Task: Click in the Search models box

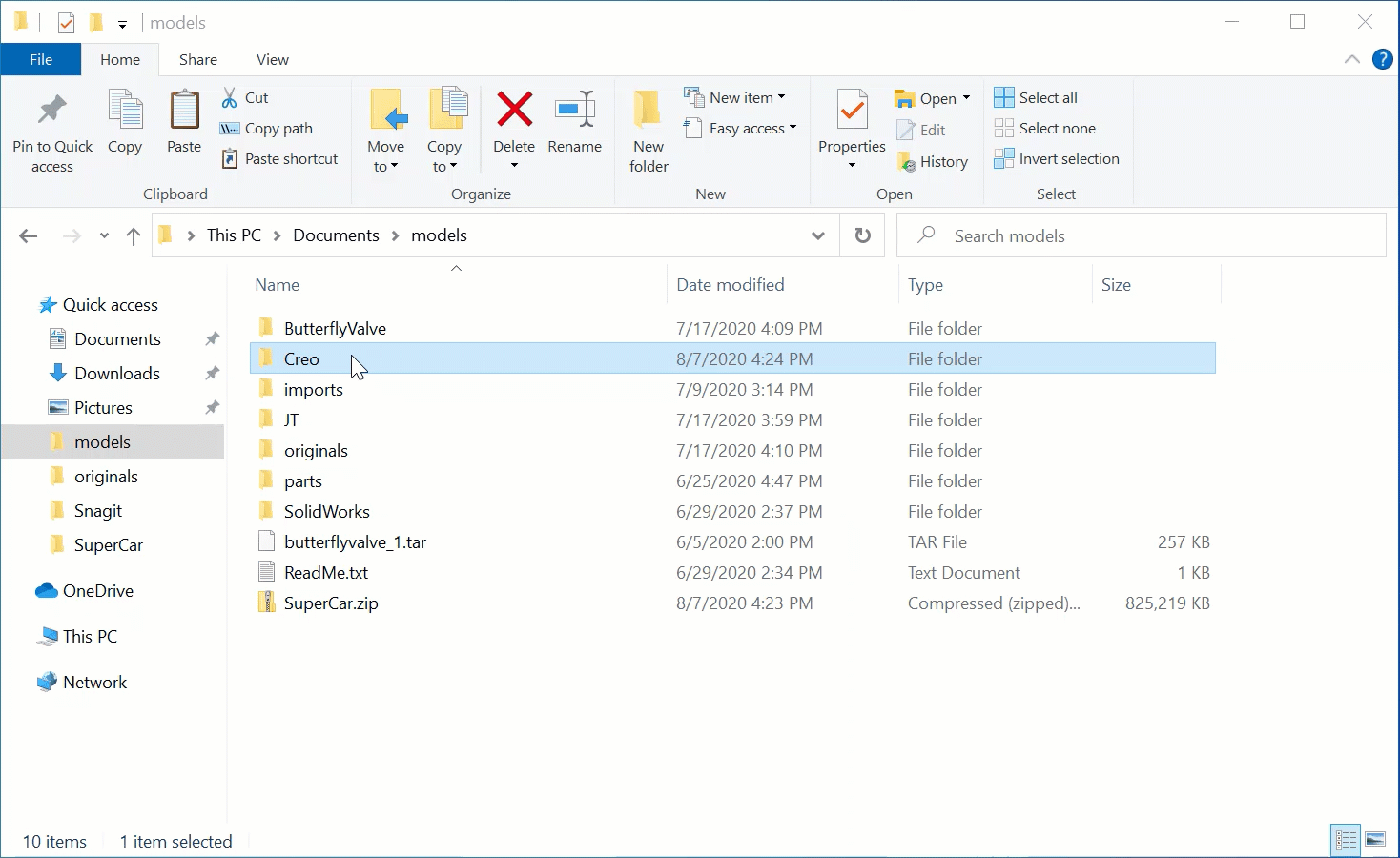Action: 1142,235
